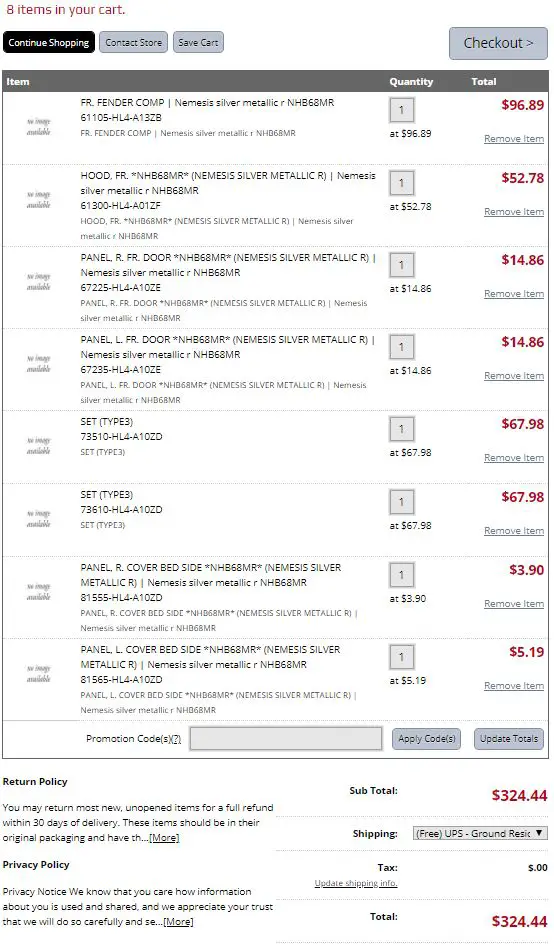Open the Shipping method dropdown
Image resolution: width=554 pixels, height=947 pixels.
pyautogui.click(x=480, y=833)
